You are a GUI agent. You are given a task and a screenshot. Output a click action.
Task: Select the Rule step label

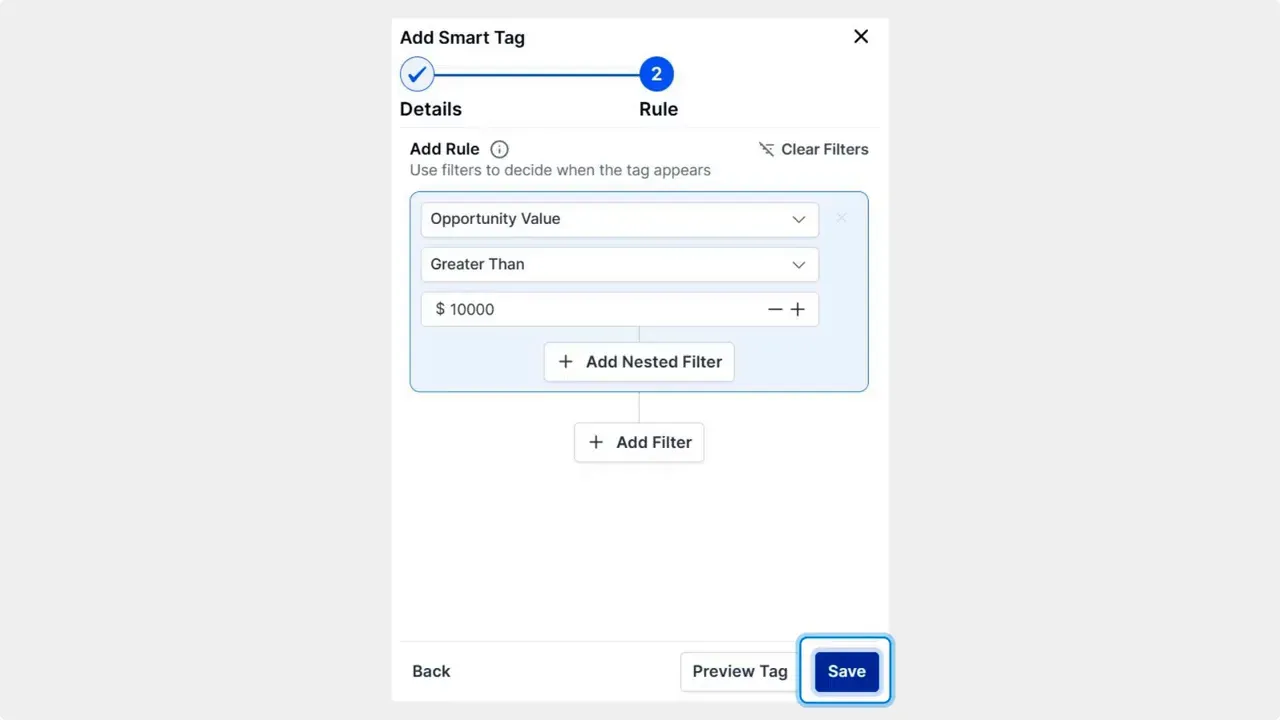[658, 109]
